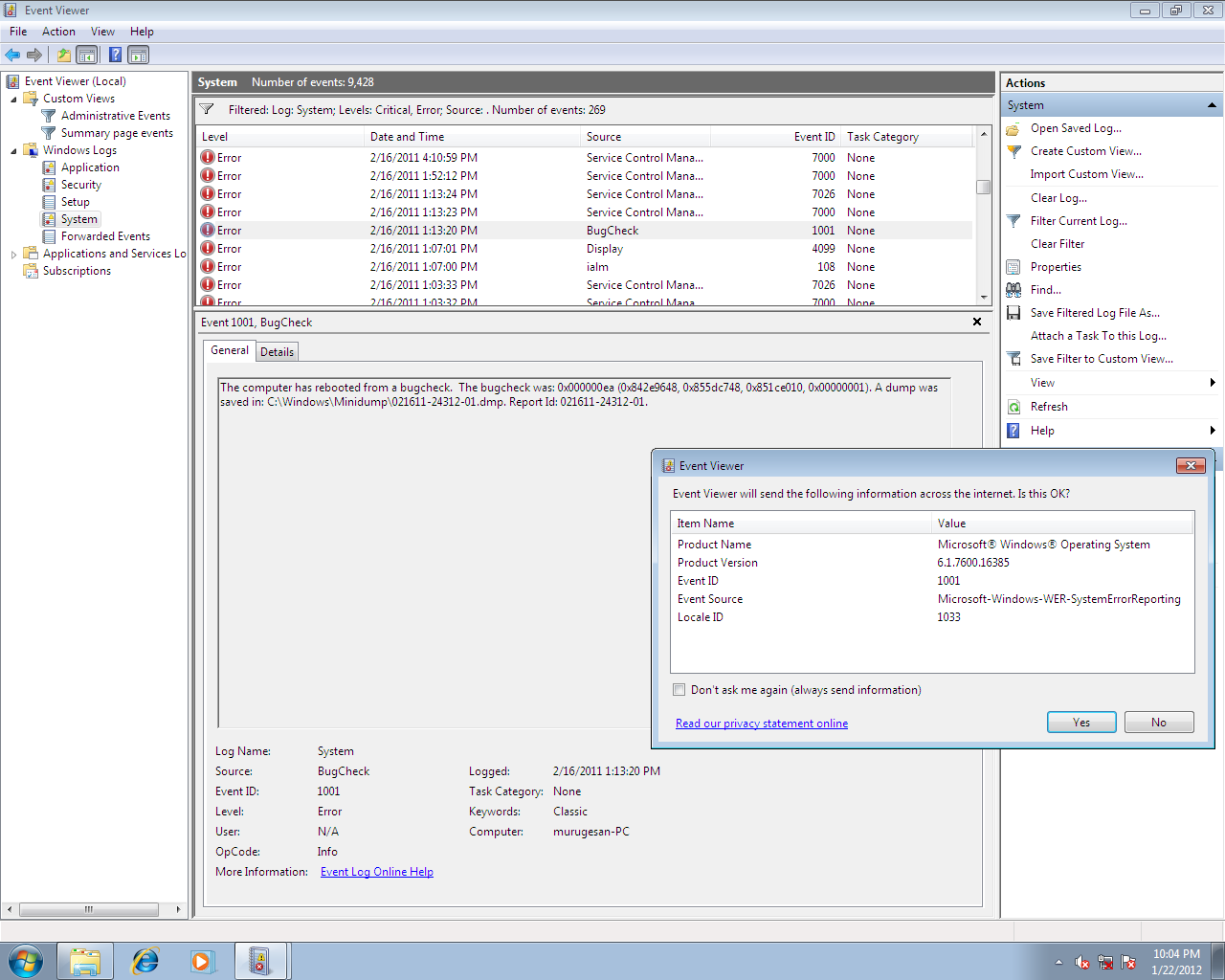The height and width of the screenshot is (980, 1225).
Task: Enable the "Don't ask me again" checkbox
Action: [x=679, y=690]
